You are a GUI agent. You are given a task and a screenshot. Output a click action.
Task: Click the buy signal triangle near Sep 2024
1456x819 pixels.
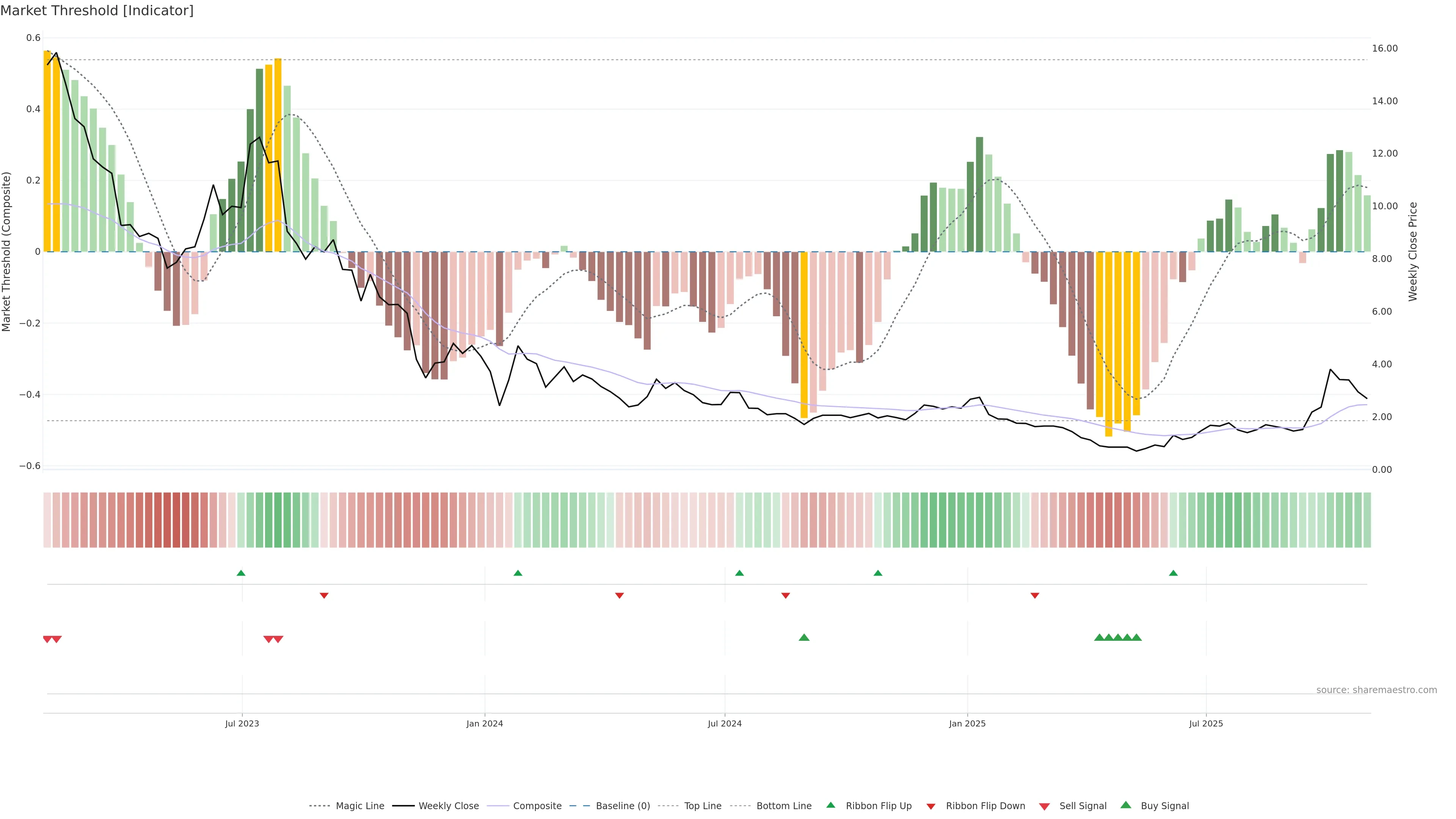804,637
